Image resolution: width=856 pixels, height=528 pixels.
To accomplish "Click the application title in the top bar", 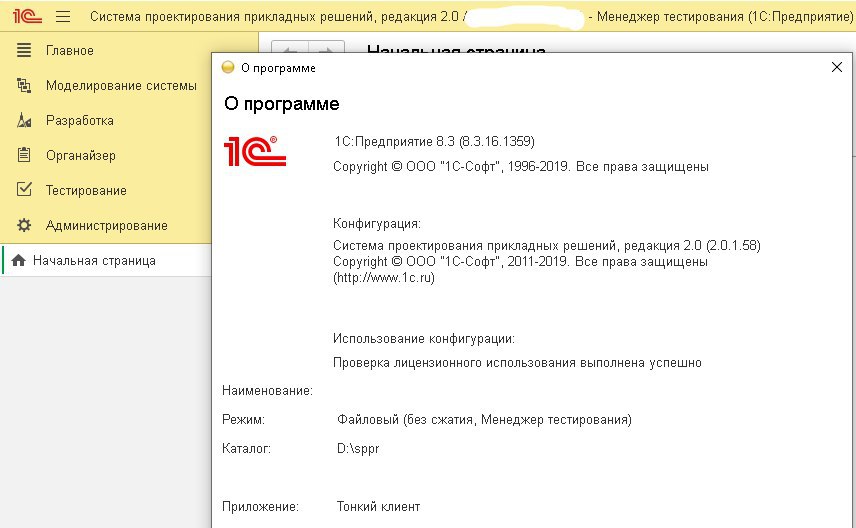I will tap(471, 16).
